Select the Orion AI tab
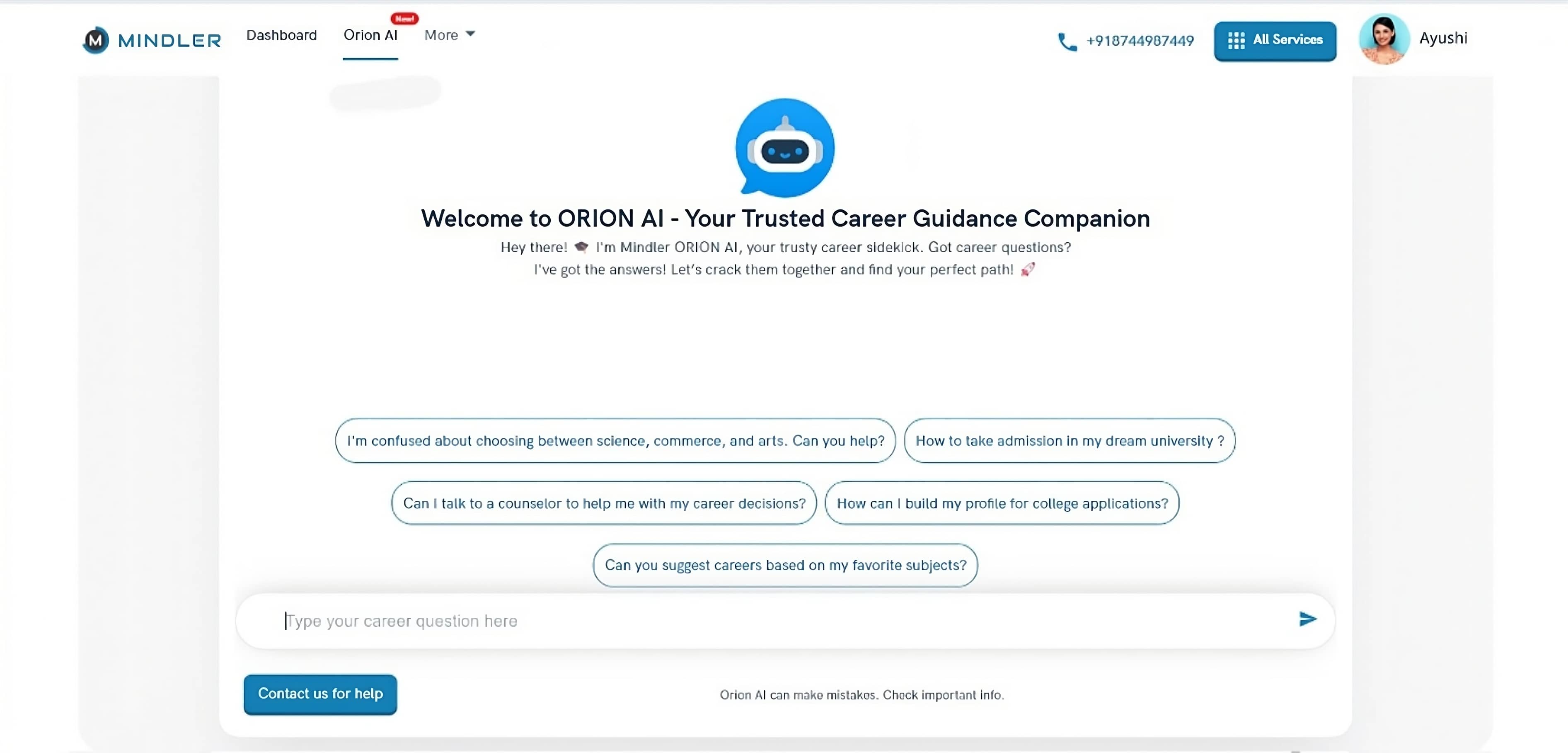The image size is (1568, 753). (370, 35)
